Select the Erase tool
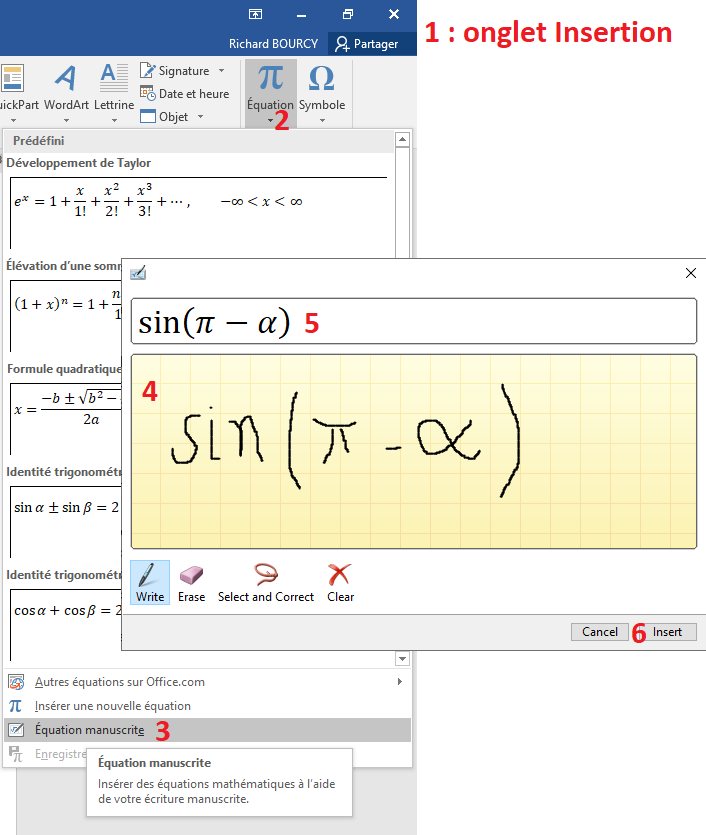Viewport: 706px width, 835px height. pos(192,583)
